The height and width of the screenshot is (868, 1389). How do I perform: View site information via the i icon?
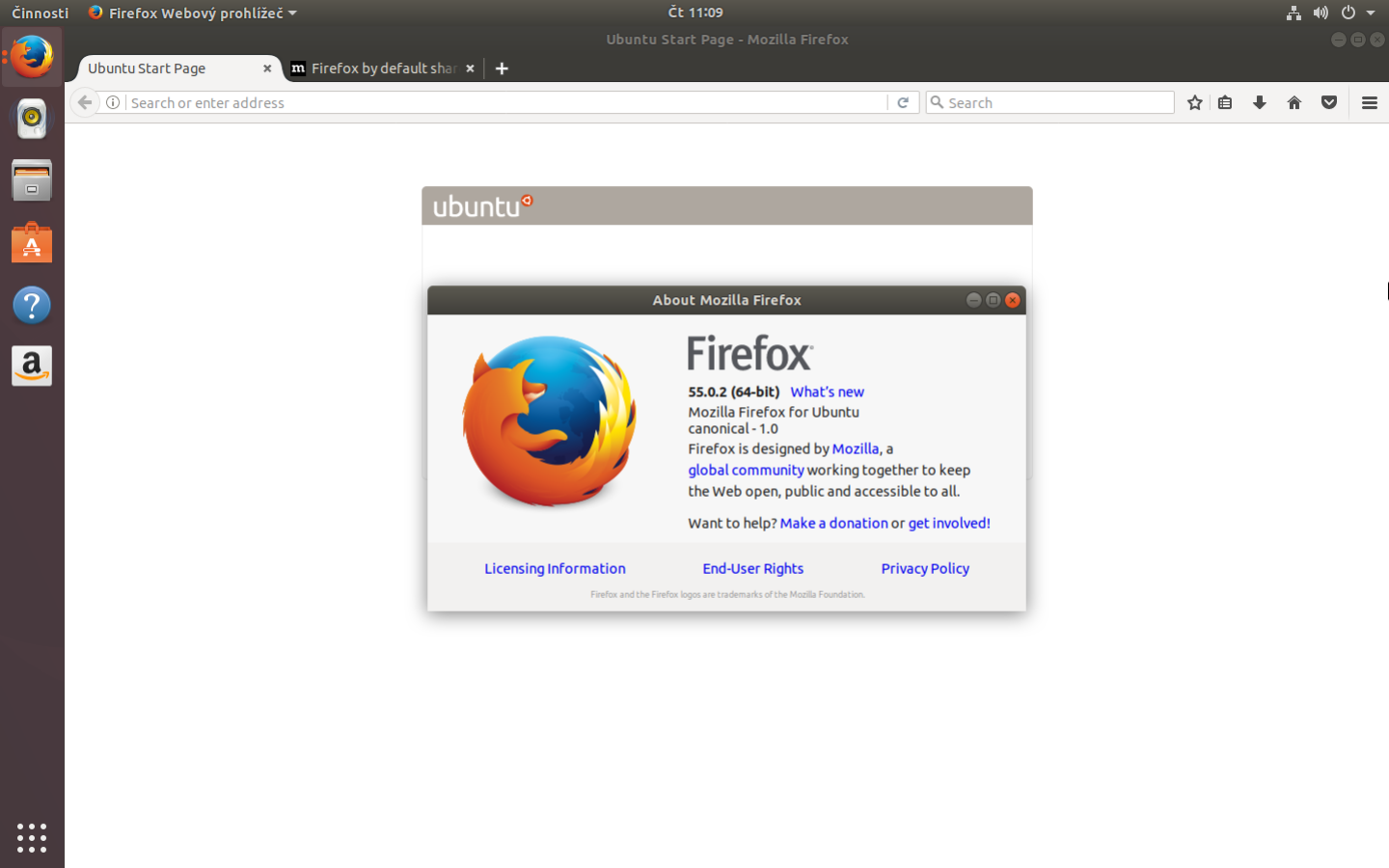coord(113,102)
